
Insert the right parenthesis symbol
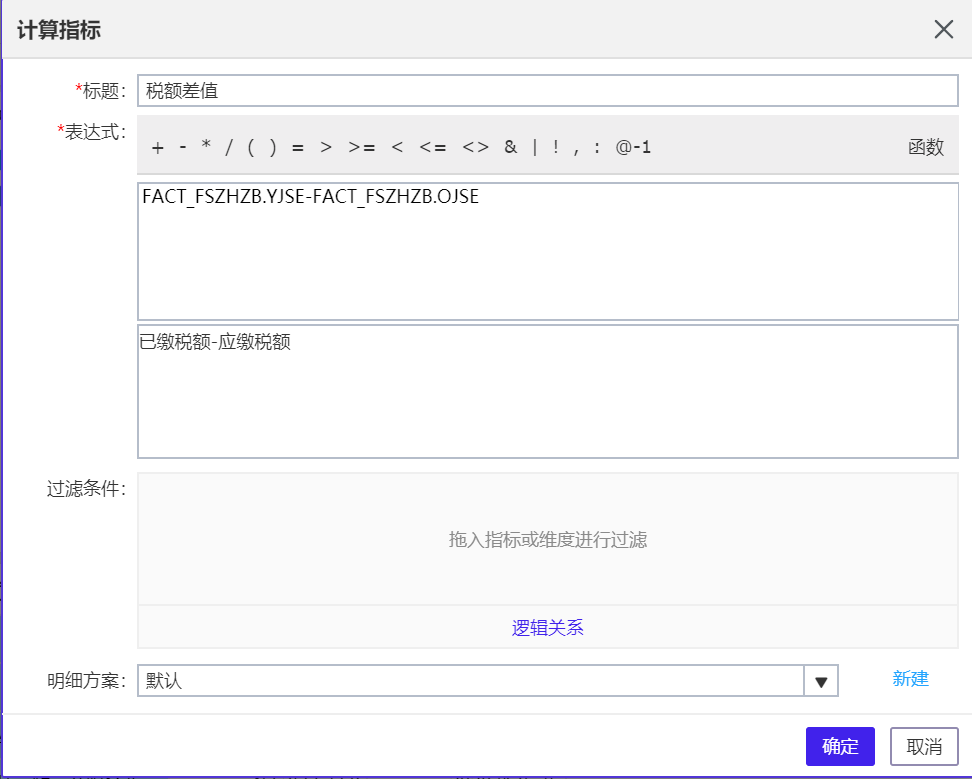(272, 147)
